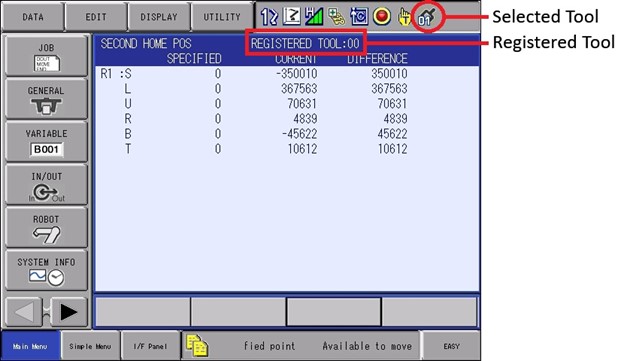
Task: Click the fourth blank soft key button
Action: [x=429, y=312]
